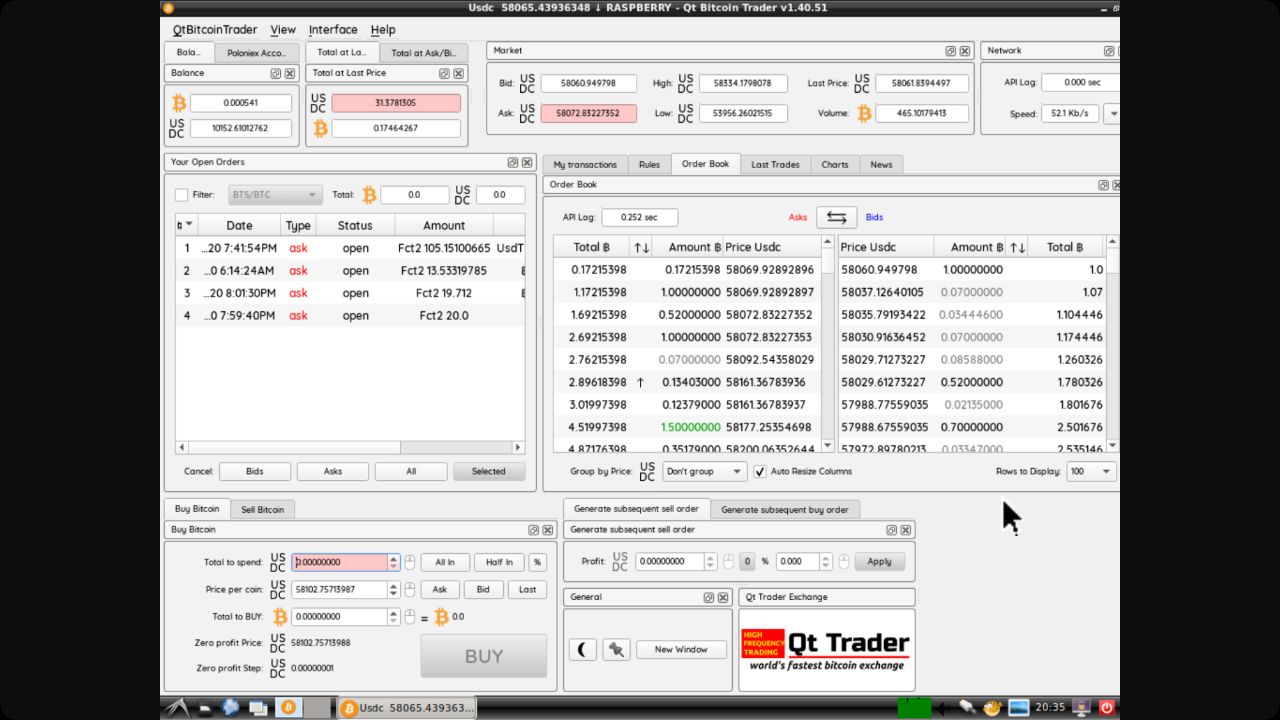Viewport: 1280px width, 720px height.
Task: Click the pin window icon in General
Action: point(616,650)
